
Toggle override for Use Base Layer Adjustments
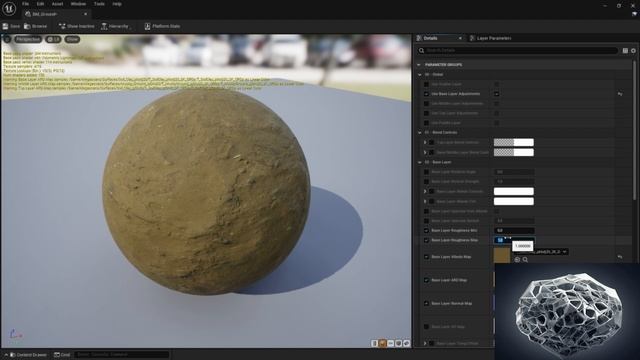pyautogui.click(x=426, y=94)
